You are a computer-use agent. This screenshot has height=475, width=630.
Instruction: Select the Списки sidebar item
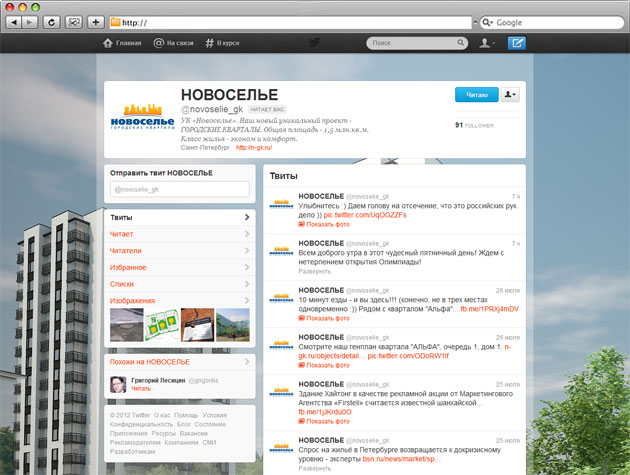[180, 284]
